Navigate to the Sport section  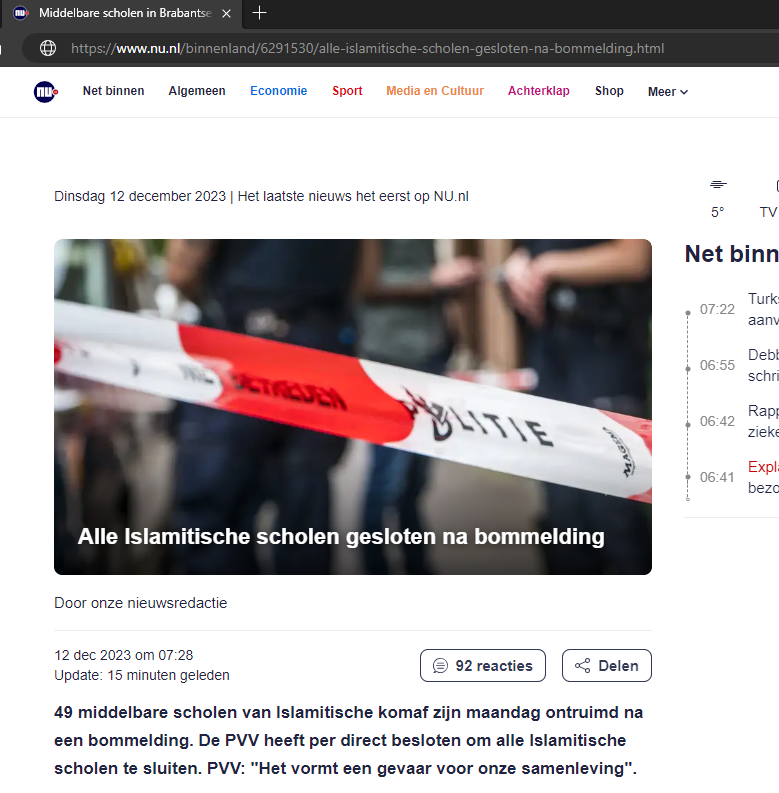pos(347,91)
